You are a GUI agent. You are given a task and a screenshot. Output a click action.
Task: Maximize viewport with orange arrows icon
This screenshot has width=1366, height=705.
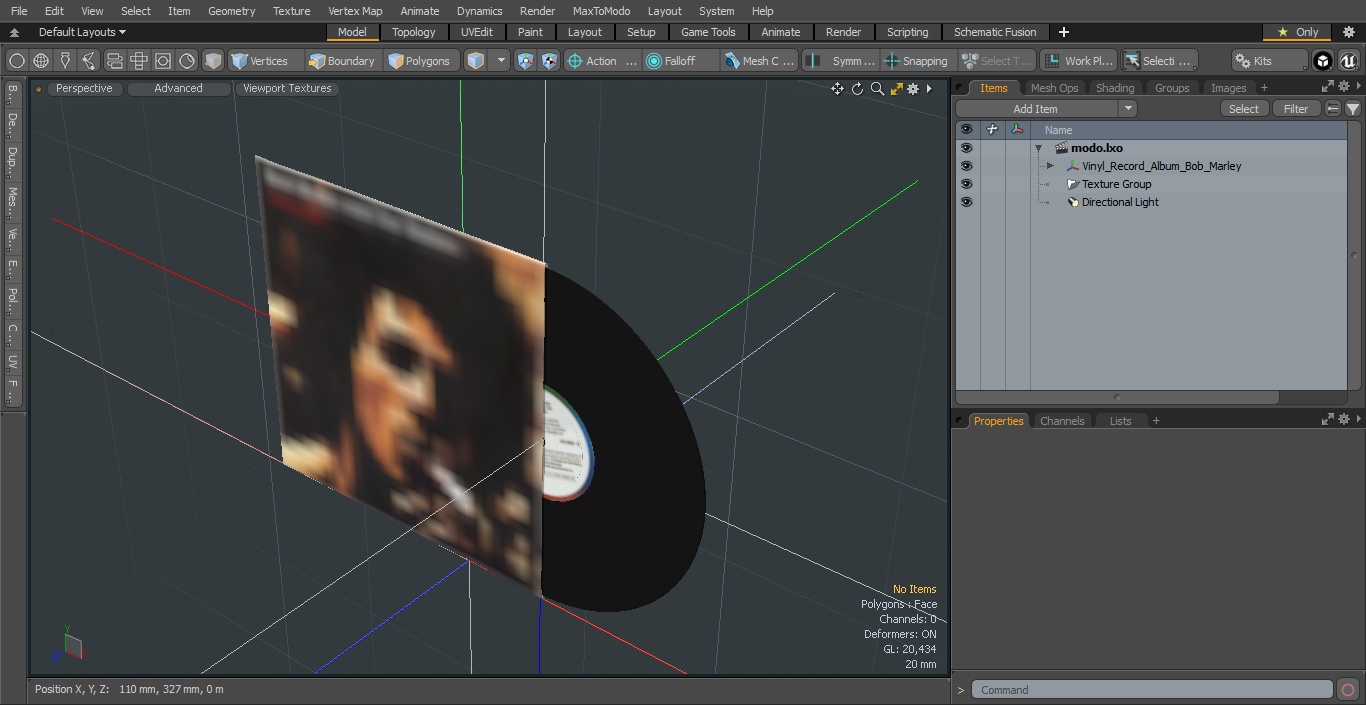(x=896, y=89)
